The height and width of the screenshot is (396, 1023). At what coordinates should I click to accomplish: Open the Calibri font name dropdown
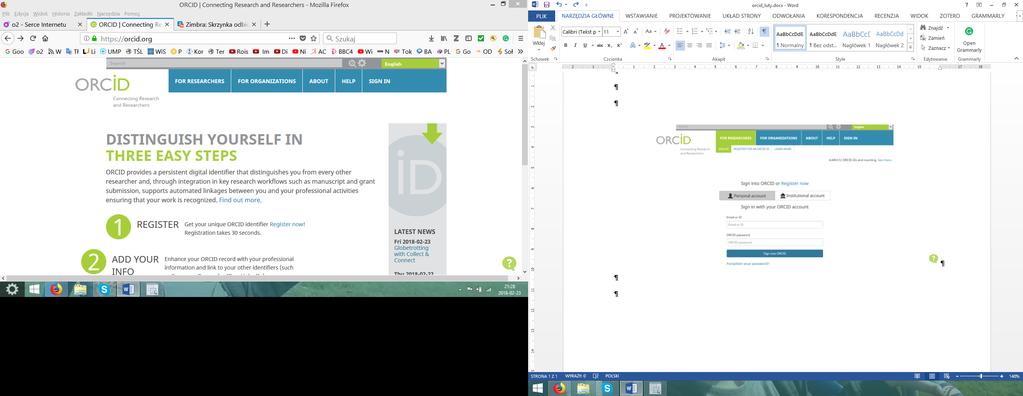tap(598, 31)
